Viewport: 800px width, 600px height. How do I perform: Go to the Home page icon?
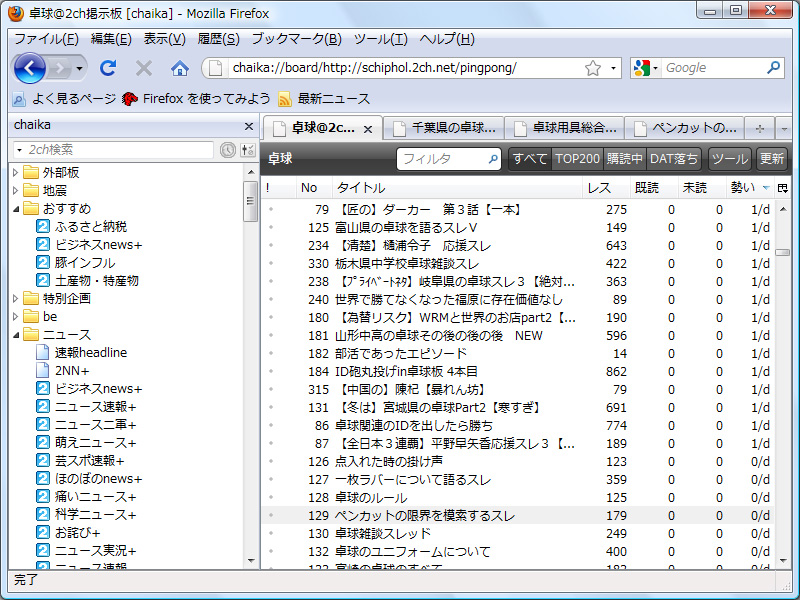click(180, 68)
